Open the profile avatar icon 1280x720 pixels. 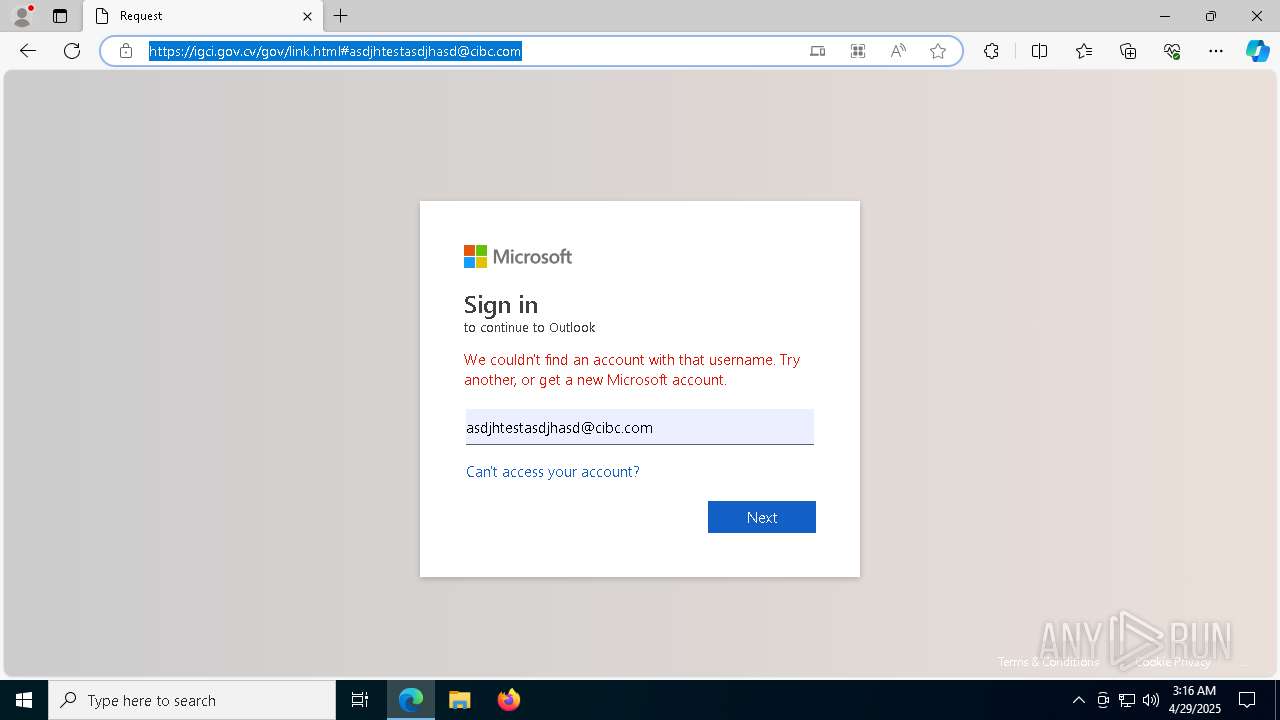pyautogui.click(x=22, y=16)
